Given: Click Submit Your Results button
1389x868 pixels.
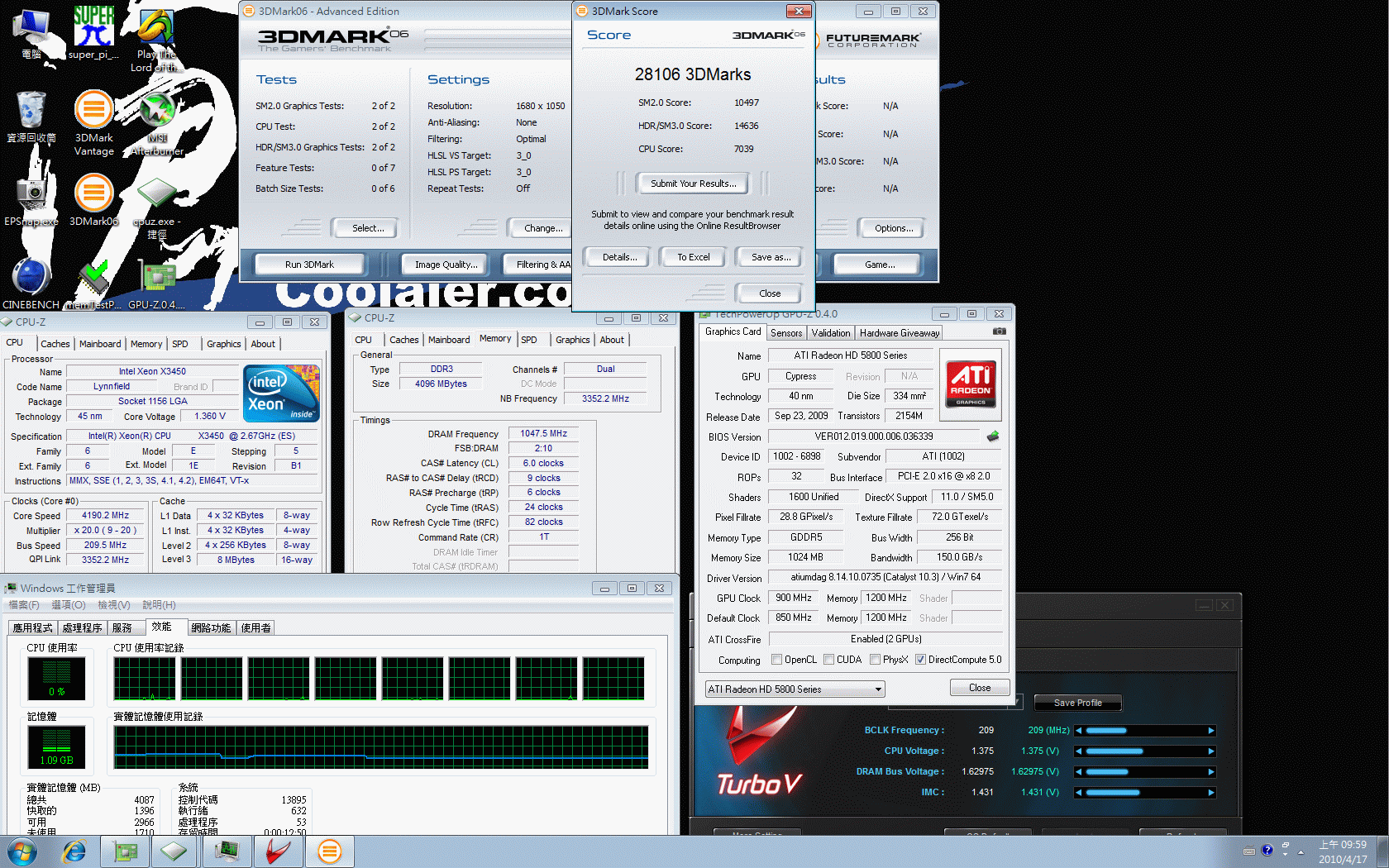Looking at the screenshot, I should 693,184.
